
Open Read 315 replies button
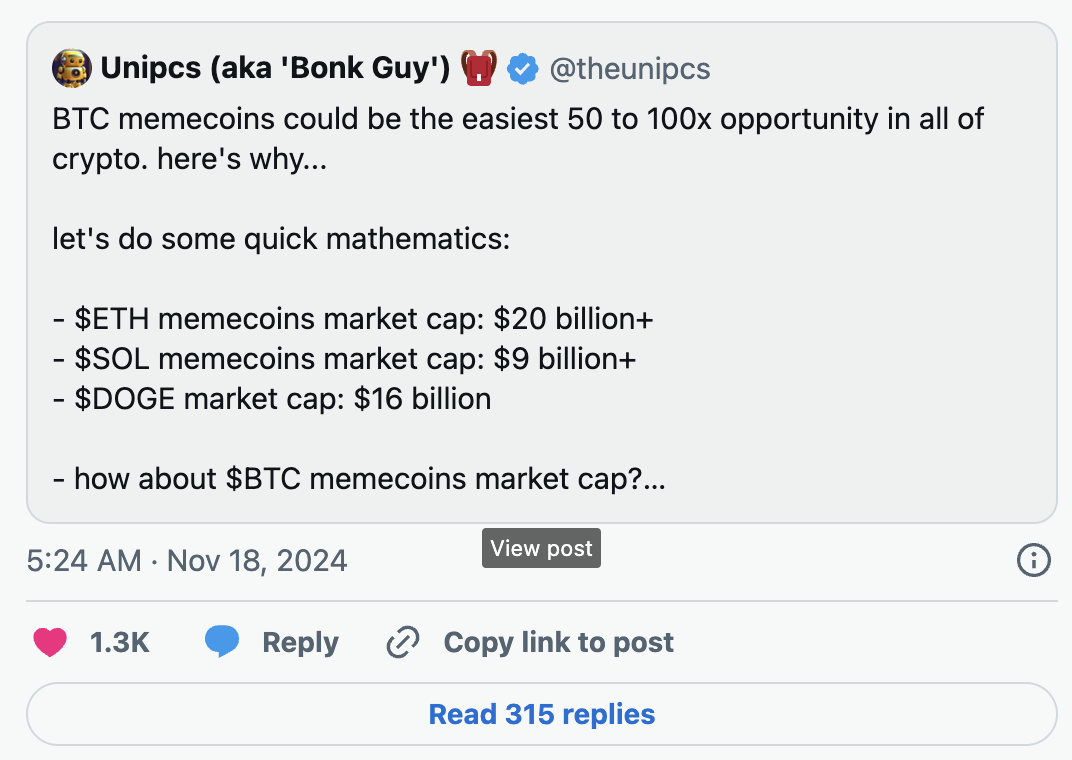click(541, 714)
